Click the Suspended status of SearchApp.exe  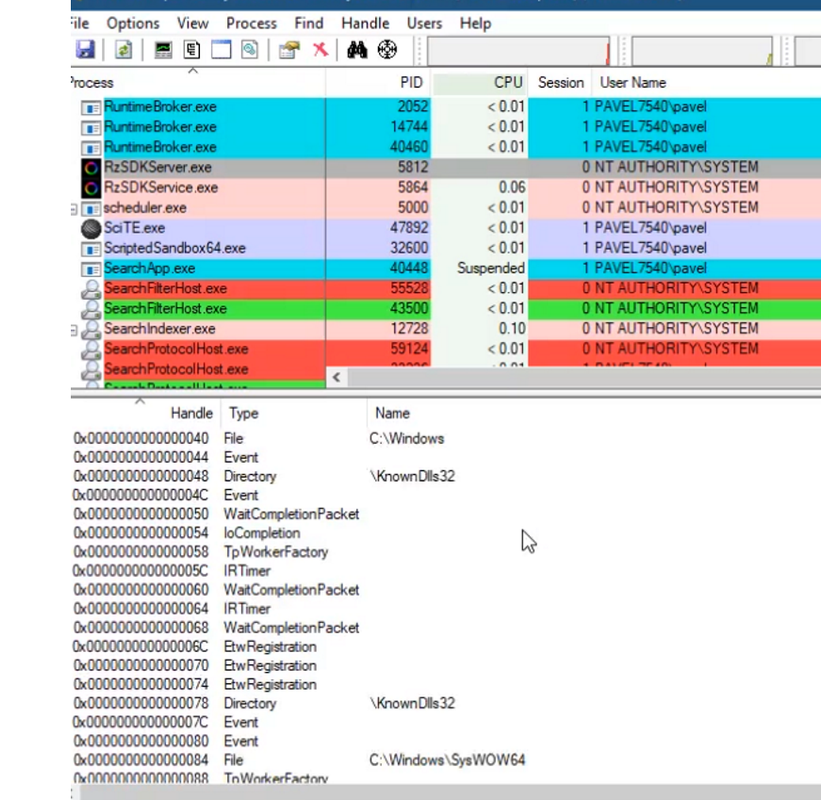(491, 269)
